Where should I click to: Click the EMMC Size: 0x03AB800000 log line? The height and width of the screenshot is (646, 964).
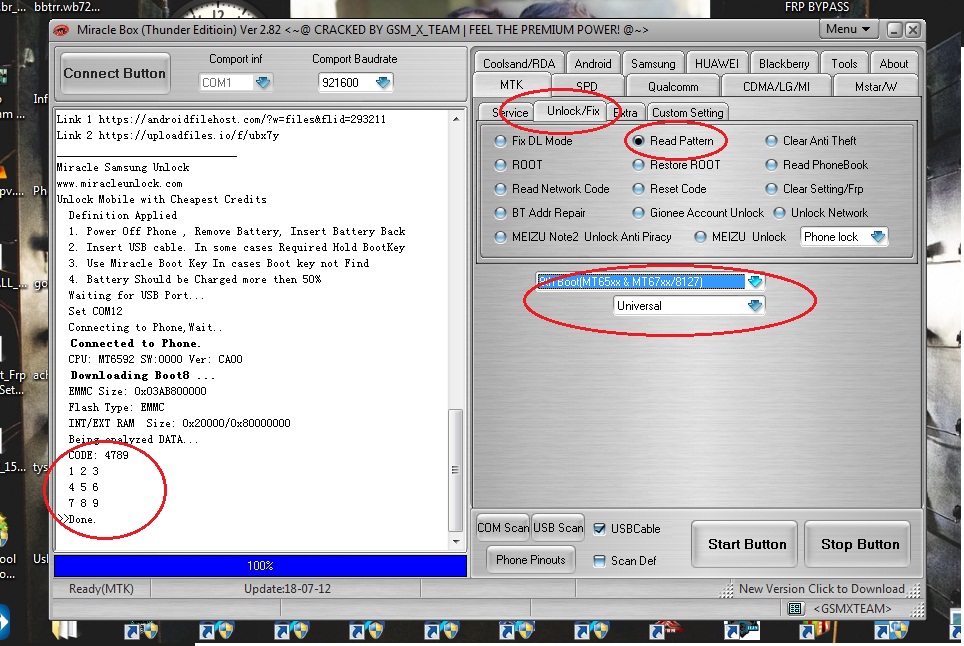coord(137,391)
